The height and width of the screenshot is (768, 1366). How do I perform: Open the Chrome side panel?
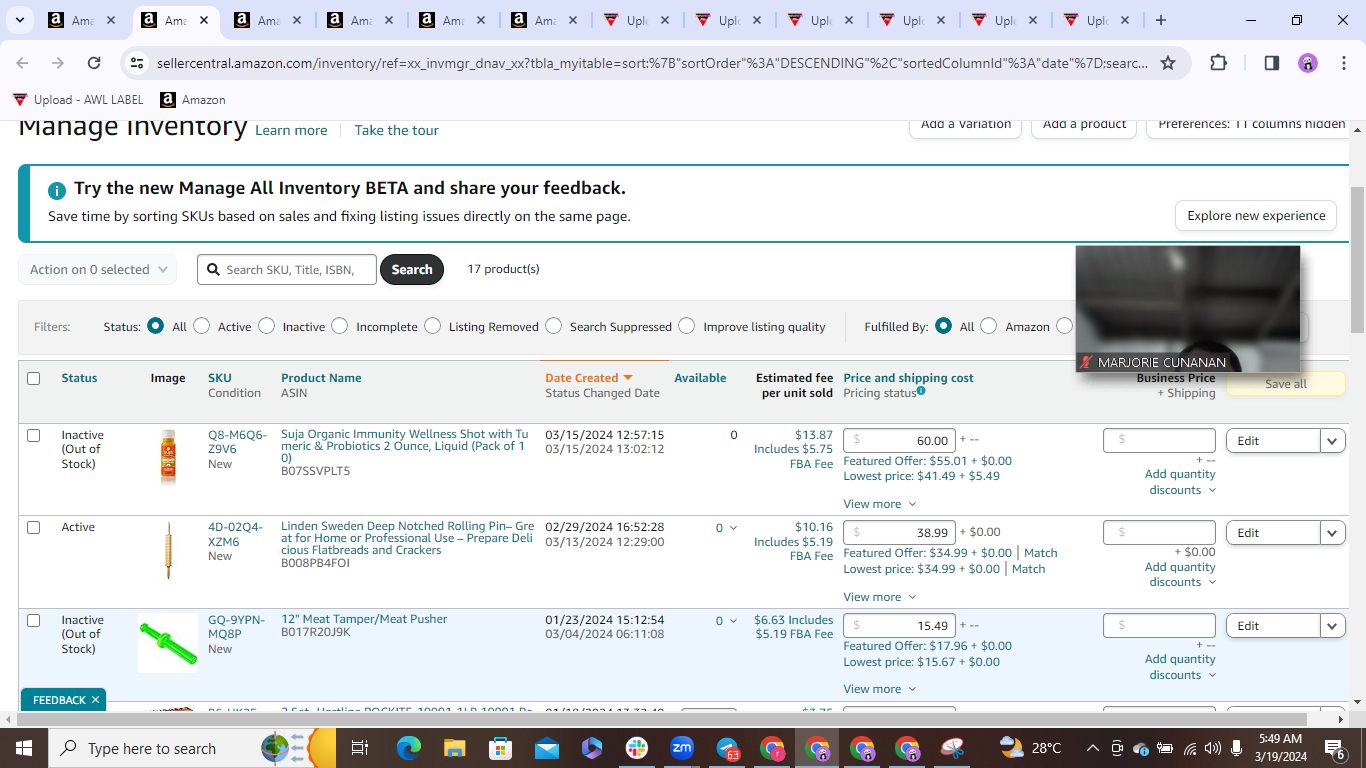click(x=1272, y=63)
